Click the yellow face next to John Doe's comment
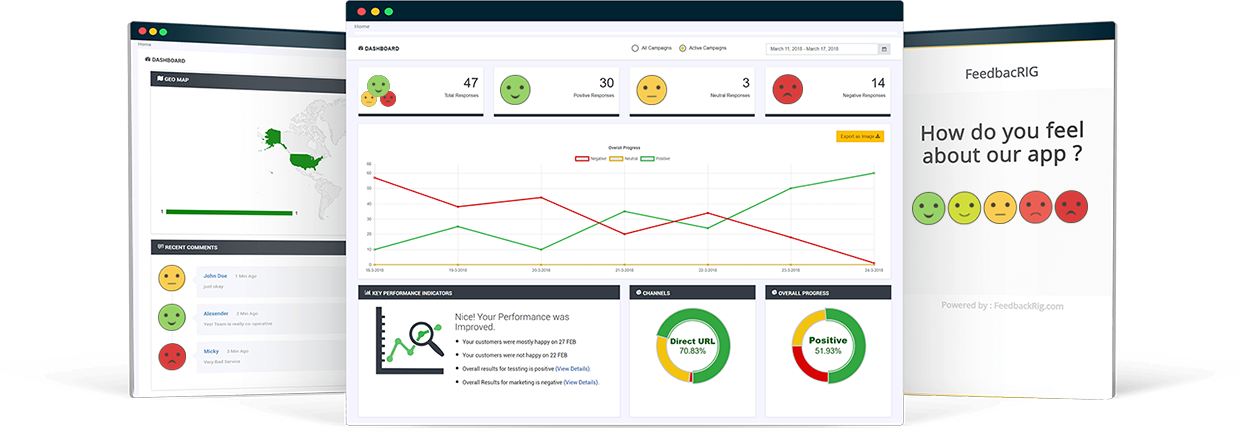Viewport: 1240px width, 432px height. point(171,279)
